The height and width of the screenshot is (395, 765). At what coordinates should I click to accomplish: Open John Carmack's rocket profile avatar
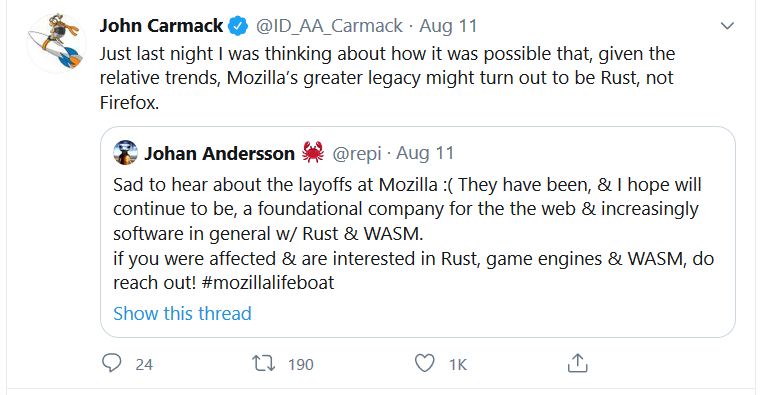click(x=57, y=43)
